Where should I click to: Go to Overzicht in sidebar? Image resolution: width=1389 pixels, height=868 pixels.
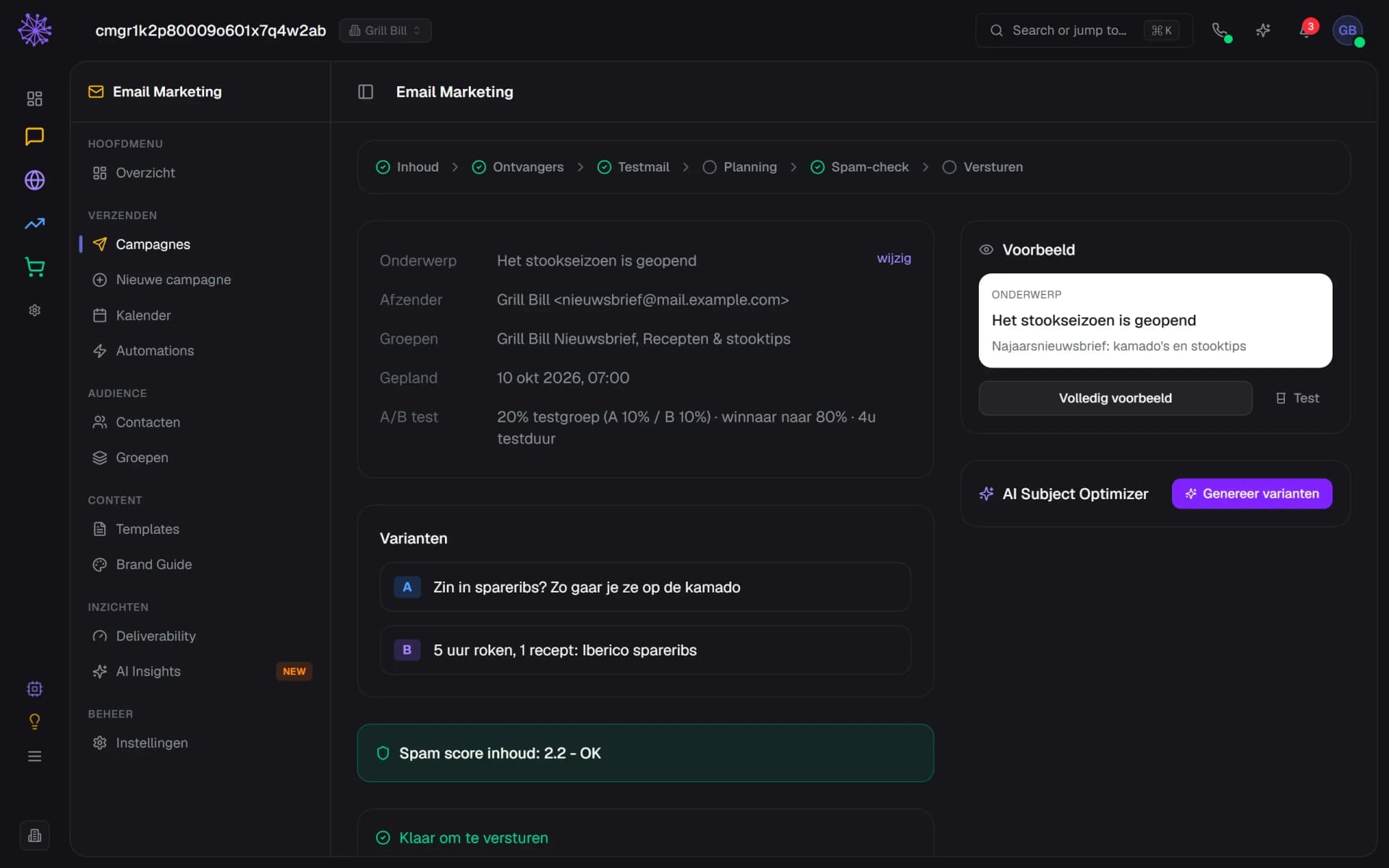click(x=200, y=173)
